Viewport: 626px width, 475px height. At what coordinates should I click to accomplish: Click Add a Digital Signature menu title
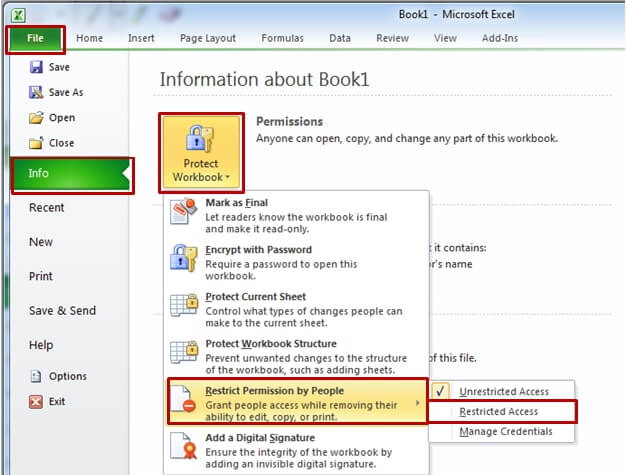tap(260, 438)
